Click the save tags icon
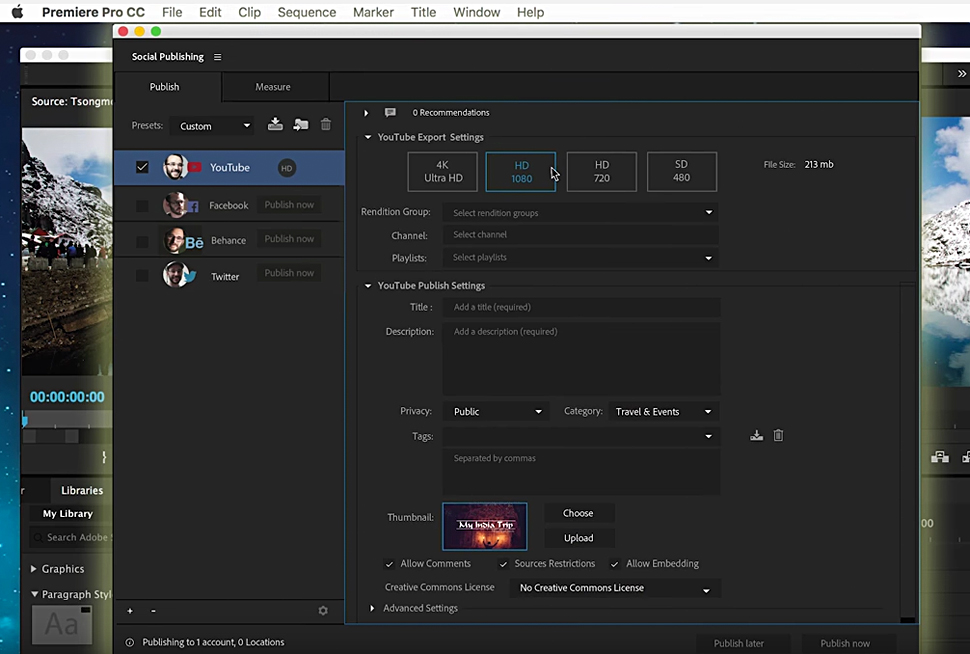The width and height of the screenshot is (970, 654). (x=756, y=436)
